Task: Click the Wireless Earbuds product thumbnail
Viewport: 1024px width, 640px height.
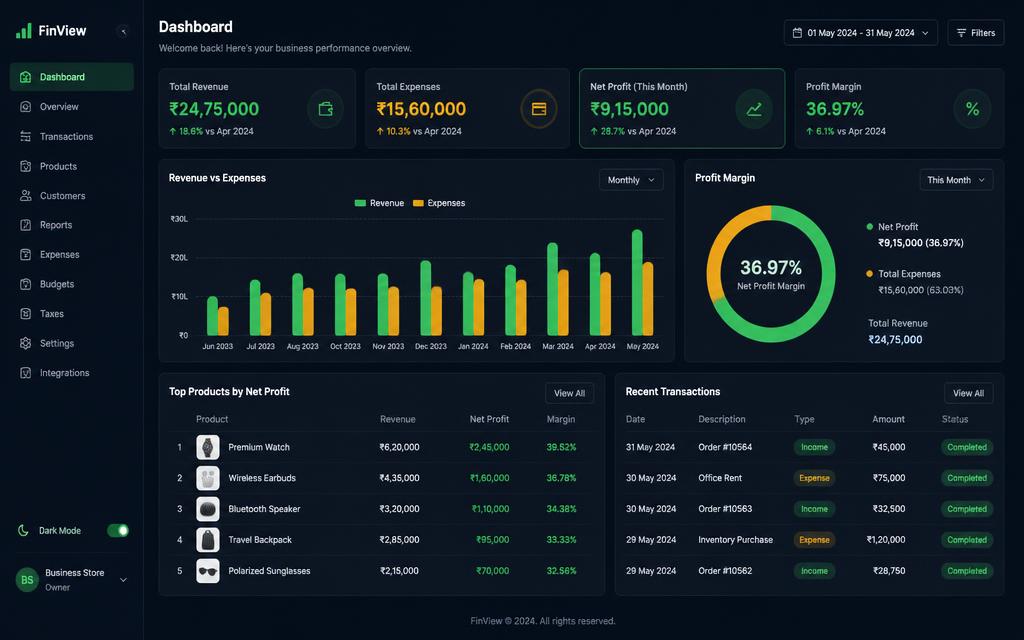Action: click(208, 478)
